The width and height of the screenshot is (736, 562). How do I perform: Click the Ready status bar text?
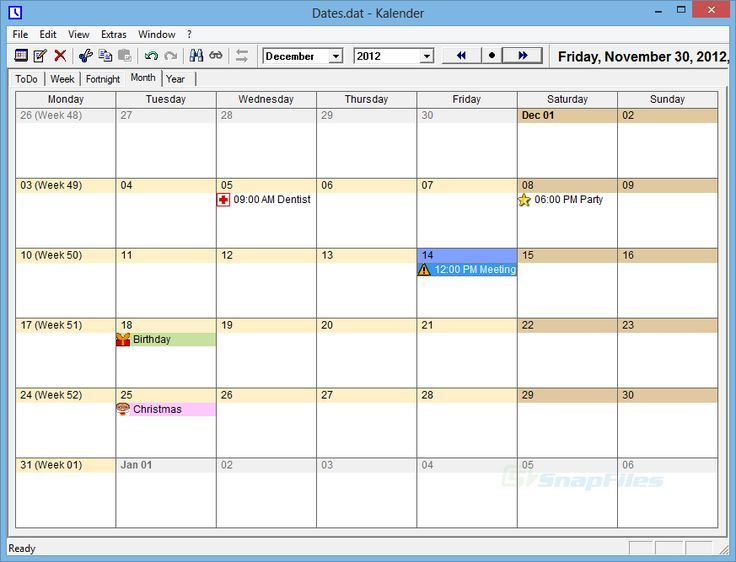[x=22, y=548]
